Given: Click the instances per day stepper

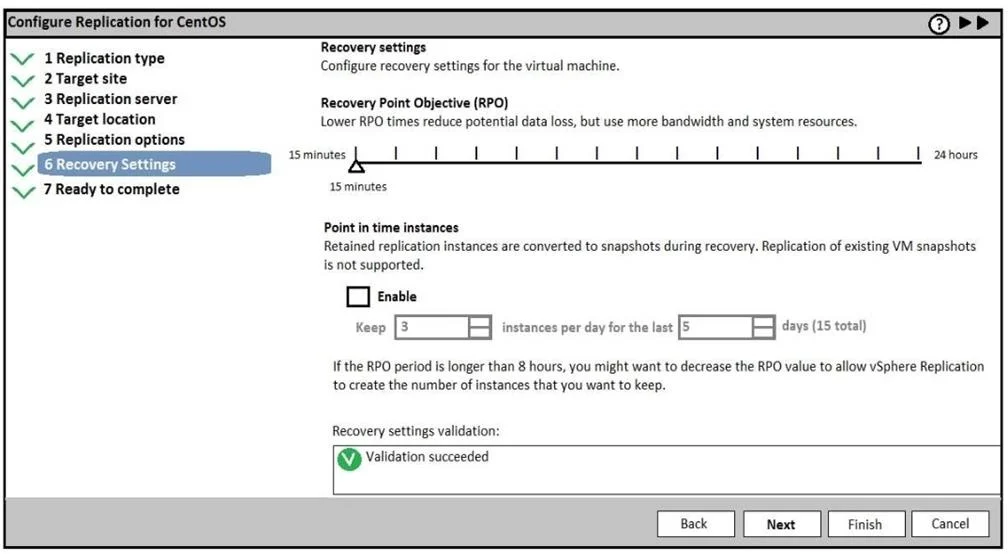Looking at the screenshot, I should (x=480, y=327).
